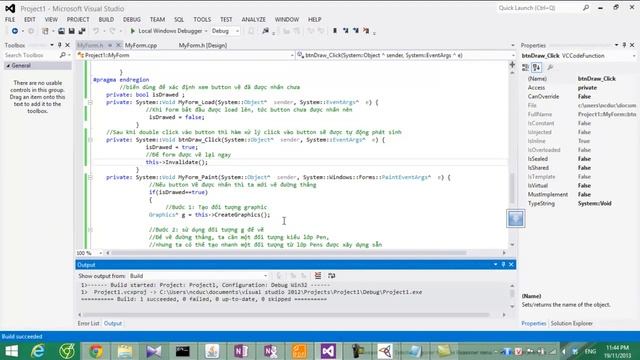The width and height of the screenshot is (640, 360).
Task: Click the rightmost clear bookmarks toolbar icon
Action: click(x=366, y=31)
